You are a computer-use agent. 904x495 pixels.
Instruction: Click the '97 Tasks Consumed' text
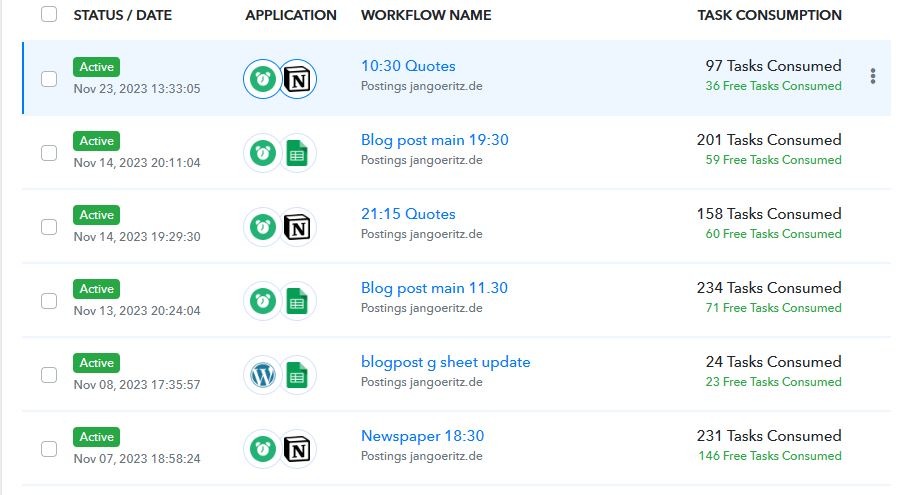click(x=773, y=66)
